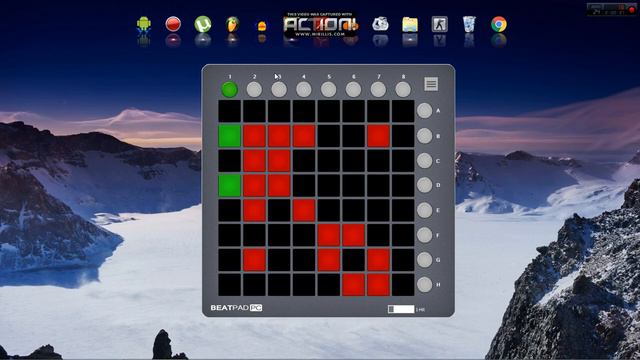Toggle the red pad in row B column 2
This screenshot has height=360, width=640.
pos(254,136)
